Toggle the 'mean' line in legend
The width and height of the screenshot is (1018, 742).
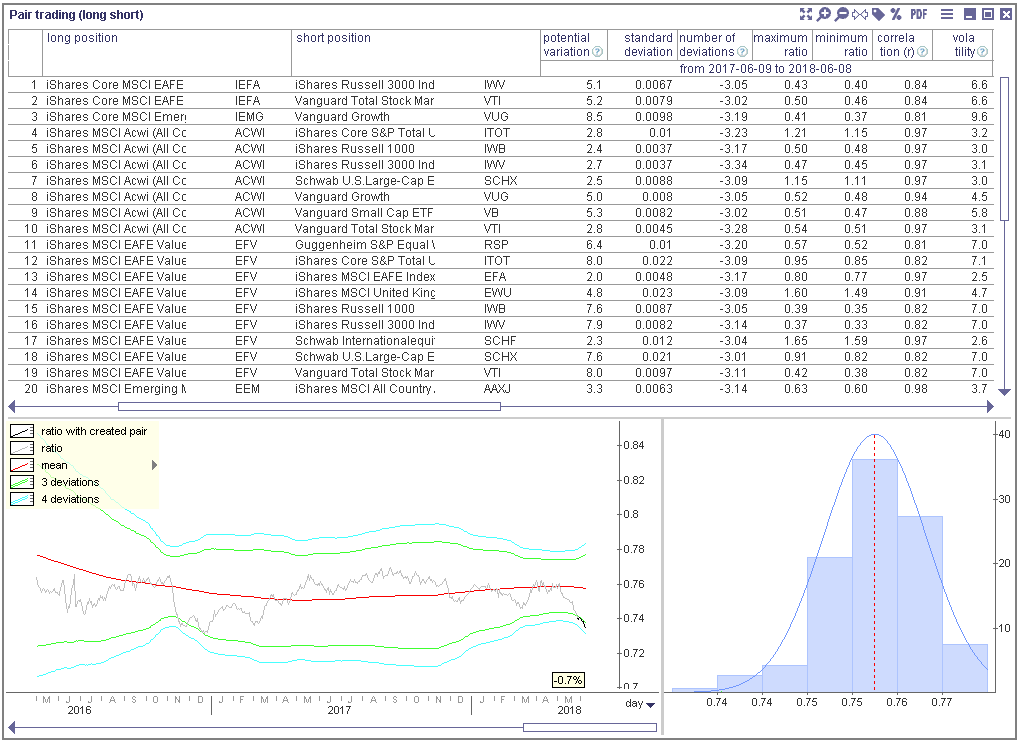[x=39, y=465]
